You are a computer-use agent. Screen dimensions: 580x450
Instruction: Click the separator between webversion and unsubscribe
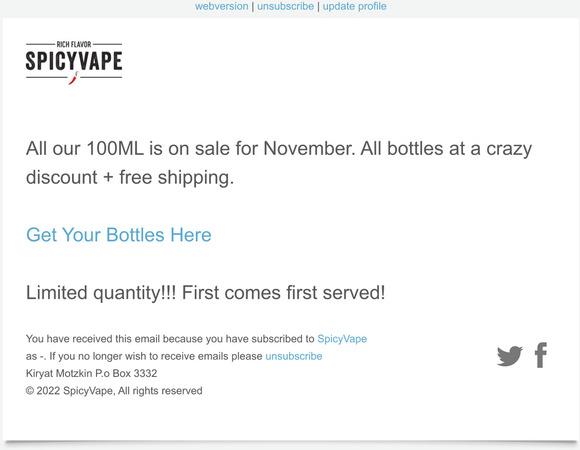(253, 6)
